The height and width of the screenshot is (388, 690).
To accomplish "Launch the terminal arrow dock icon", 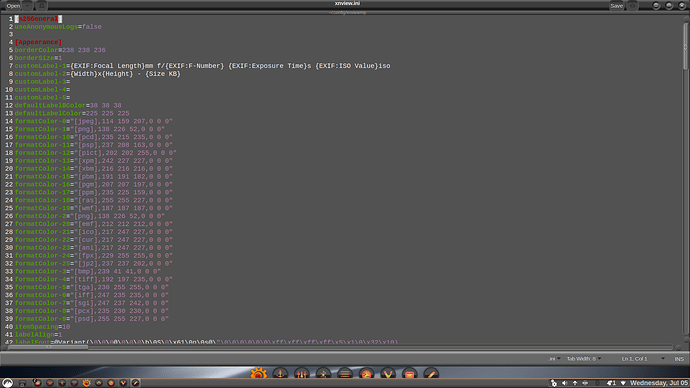I will tap(366, 374).
